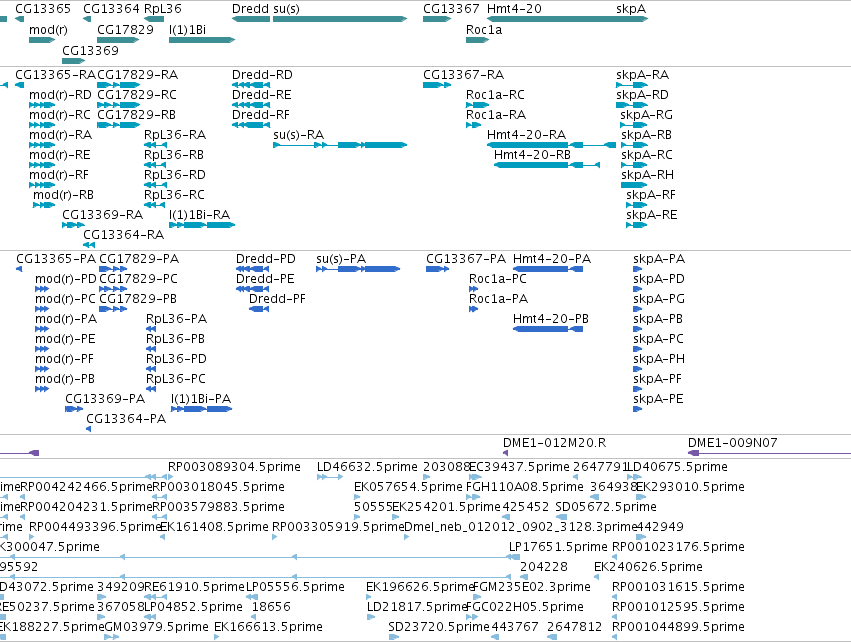Select the skpA gene label
The image size is (851, 642).
tap(631, 9)
